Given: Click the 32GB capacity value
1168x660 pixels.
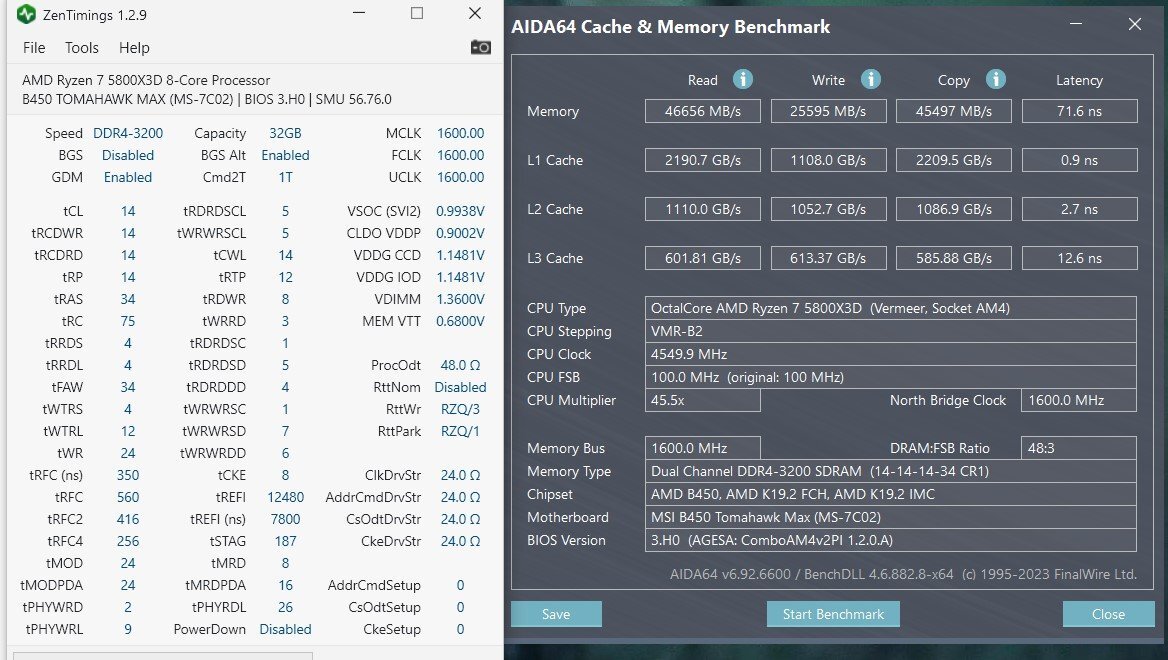Looking at the screenshot, I should [x=285, y=133].
